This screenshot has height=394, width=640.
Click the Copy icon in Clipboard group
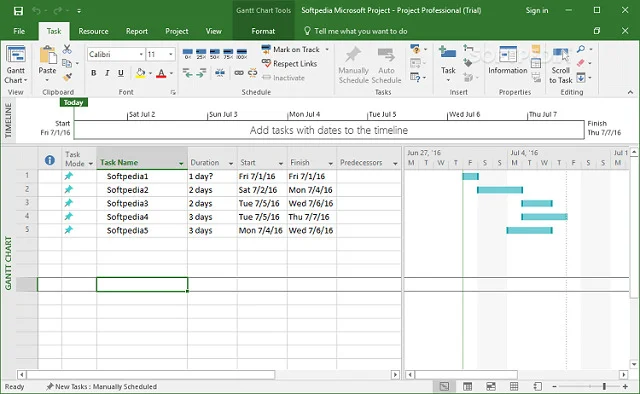tap(67, 63)
